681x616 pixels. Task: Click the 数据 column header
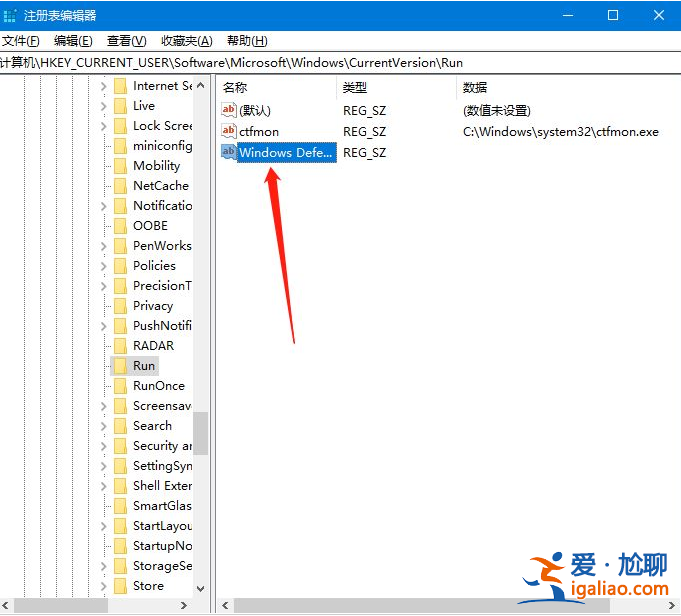[x=569, y=87]
